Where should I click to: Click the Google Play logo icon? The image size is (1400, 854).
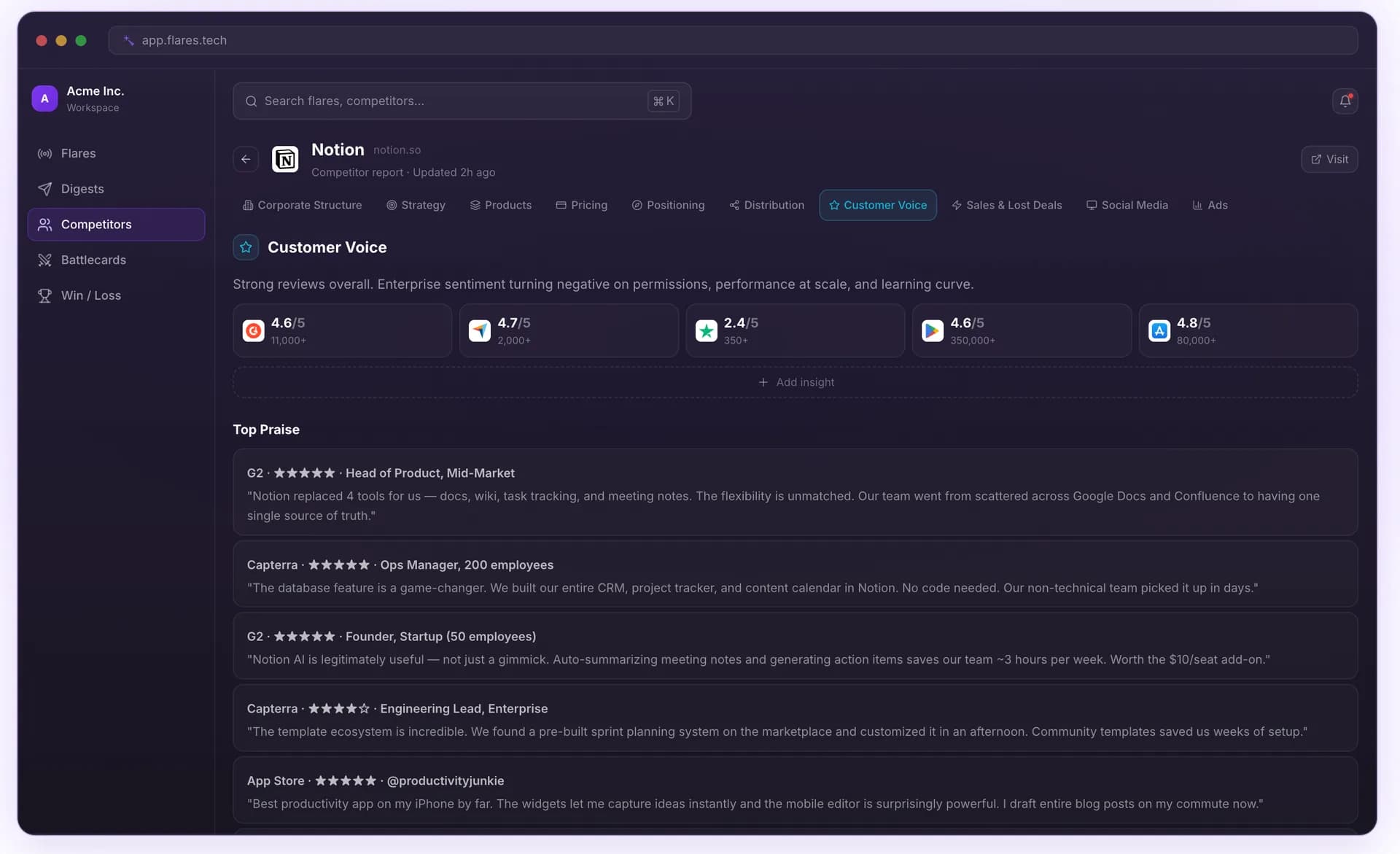[x=932, y=330]
